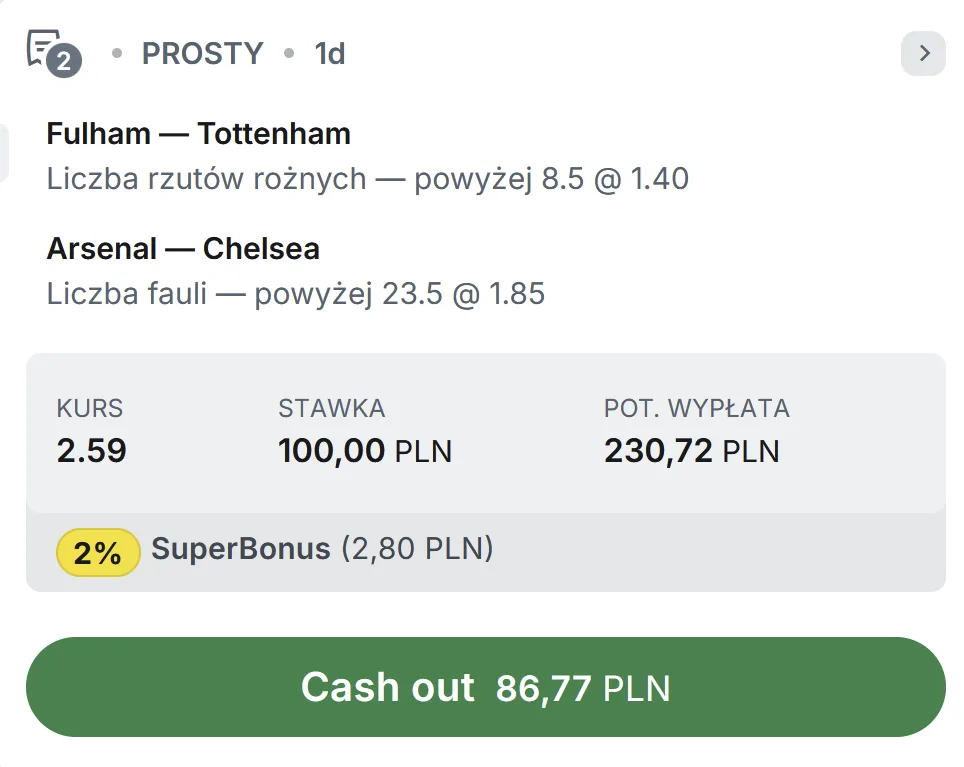
Task: Click the STAWKA 100,00 PLN stake value
Action: (x=365, y=451)
